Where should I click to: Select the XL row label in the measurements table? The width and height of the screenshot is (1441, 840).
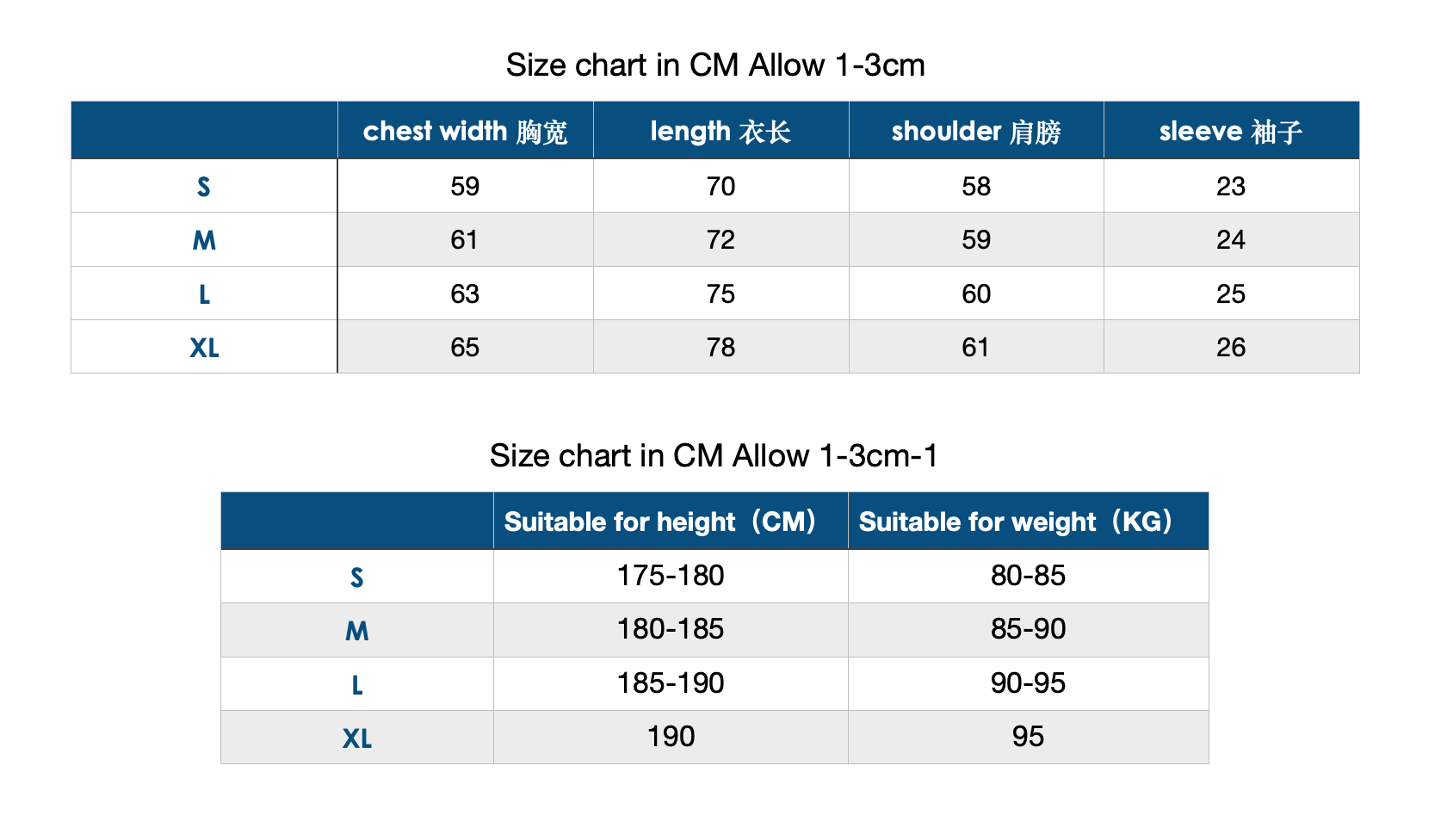[204, 348]
